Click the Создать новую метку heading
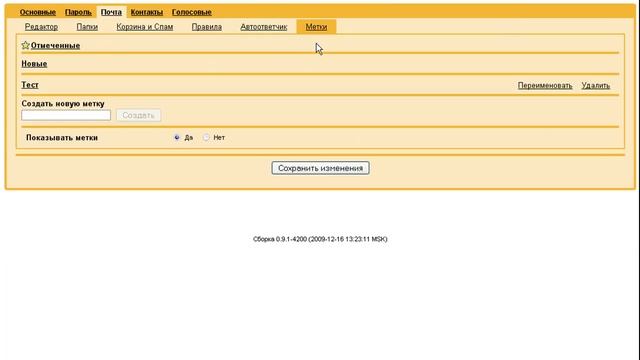Image resolution: width=640 pixels, height=360 pixels. [x=63, y=104]
